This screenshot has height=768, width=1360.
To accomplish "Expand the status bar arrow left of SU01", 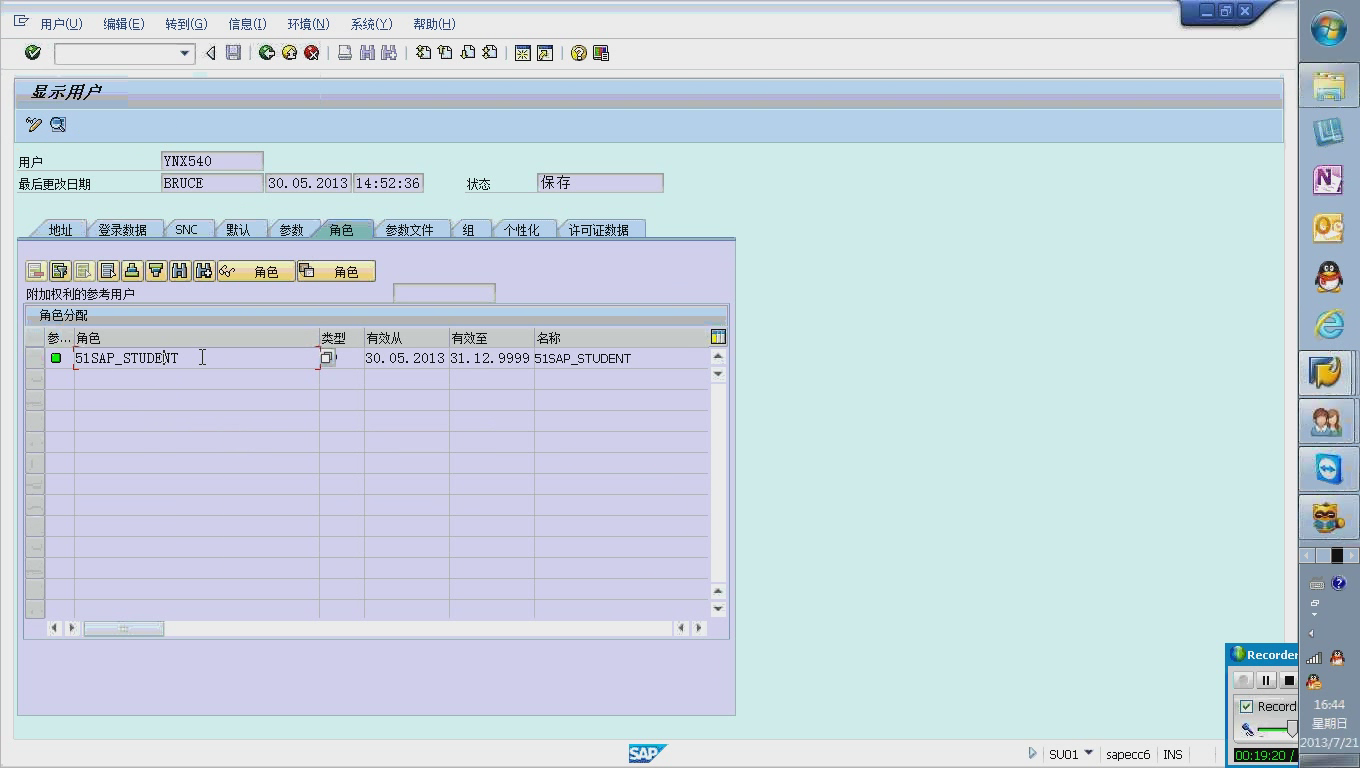I will tap(1033, 754).
